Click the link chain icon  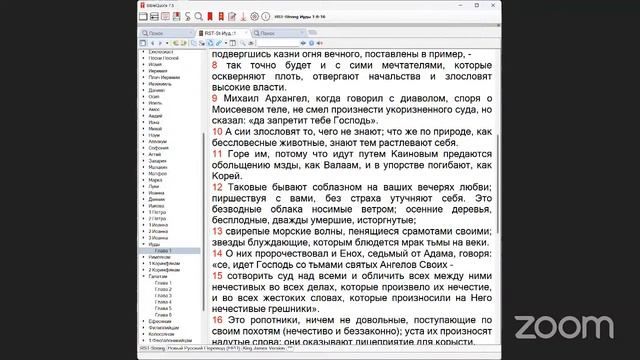[219, 43]
